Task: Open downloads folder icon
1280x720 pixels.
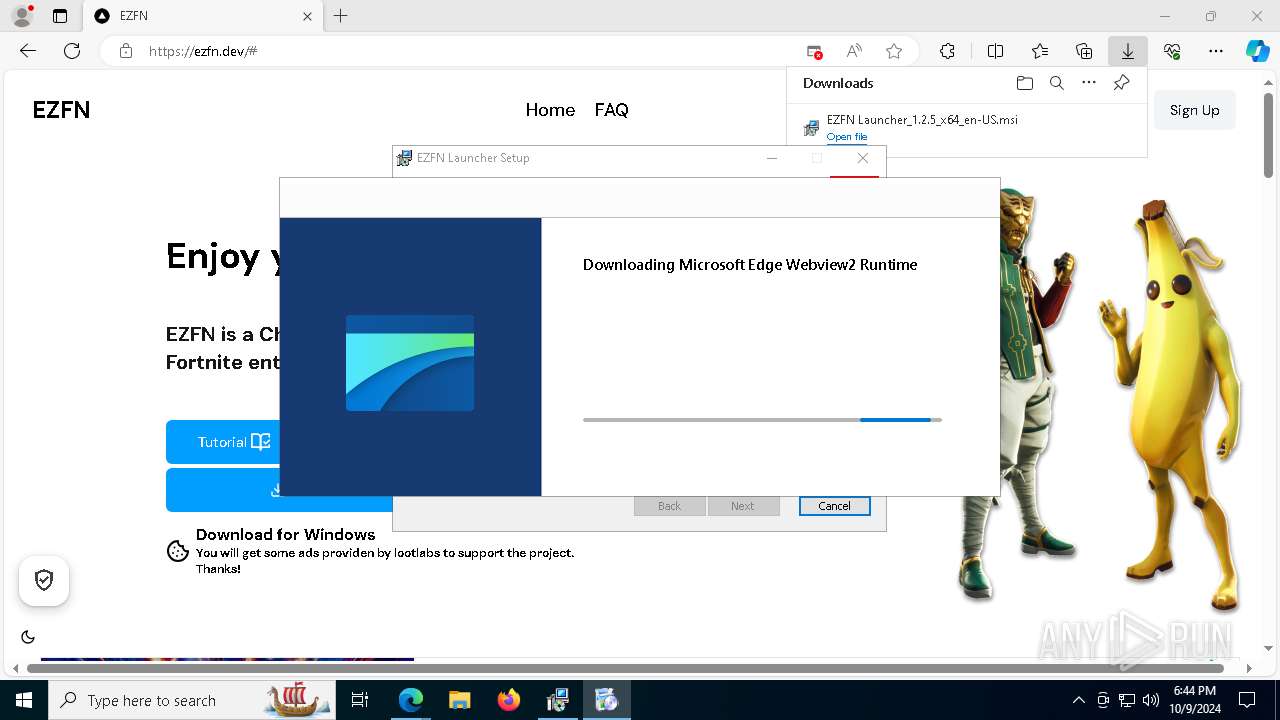Action: point(1024,83)
